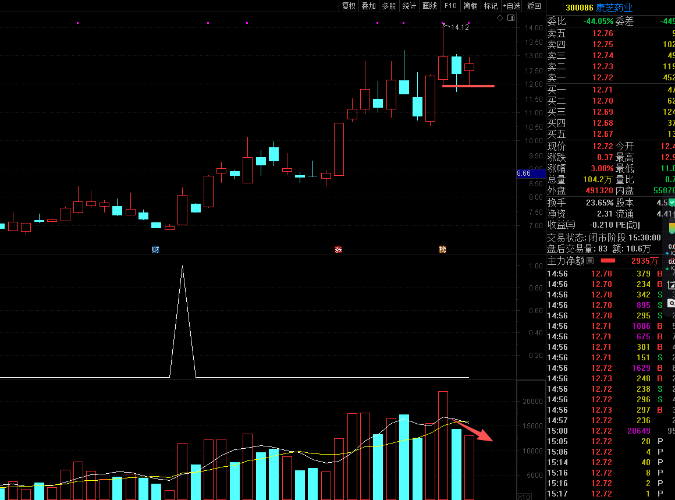Click the 换手 value 23.65%

[x=599, y=202]
